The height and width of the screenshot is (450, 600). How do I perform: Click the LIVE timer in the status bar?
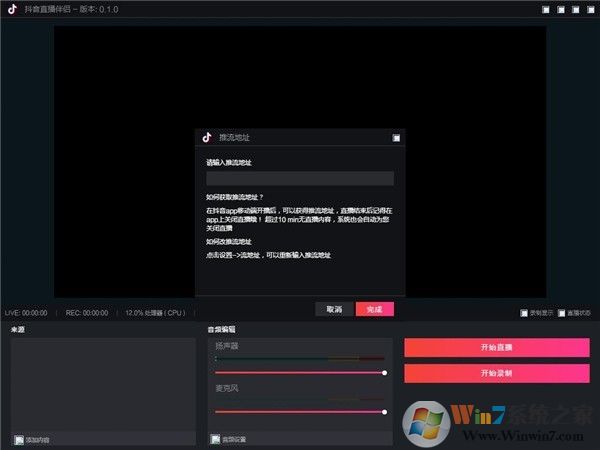26,313
